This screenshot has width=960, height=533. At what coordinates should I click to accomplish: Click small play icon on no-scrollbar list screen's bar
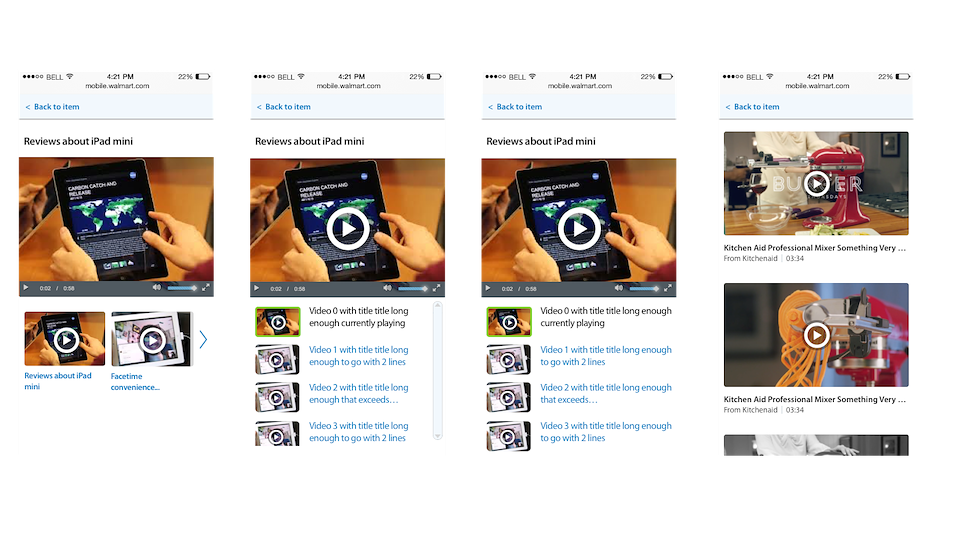click(x=488, y=288)
